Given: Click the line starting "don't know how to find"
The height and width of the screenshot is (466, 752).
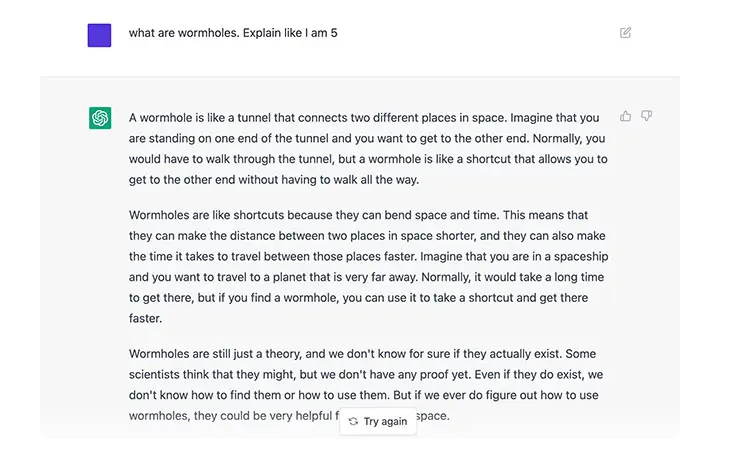Looking at the screenshot, I should coord(364,395).
